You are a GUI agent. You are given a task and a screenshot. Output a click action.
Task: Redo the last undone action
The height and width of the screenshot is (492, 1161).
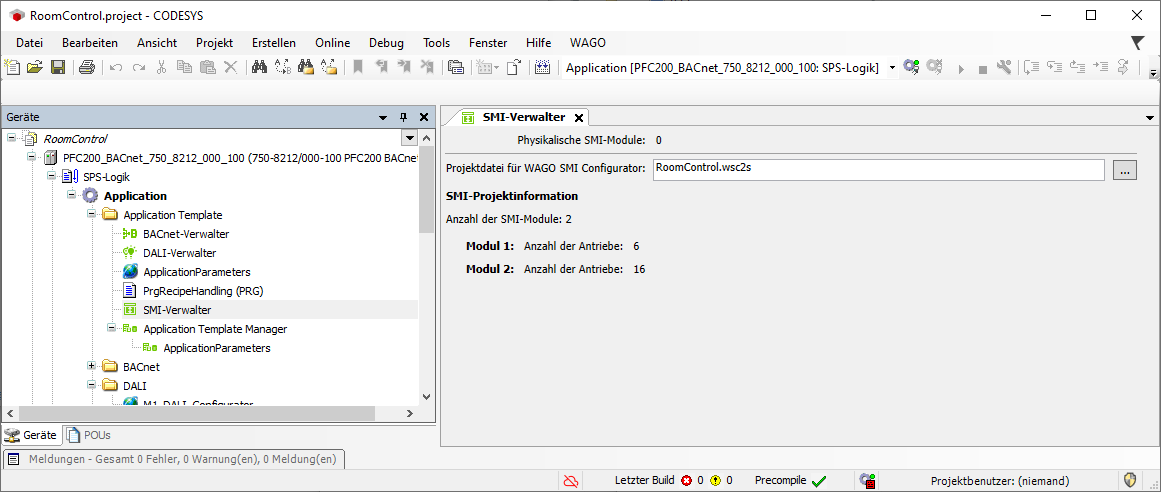point(138,67)
